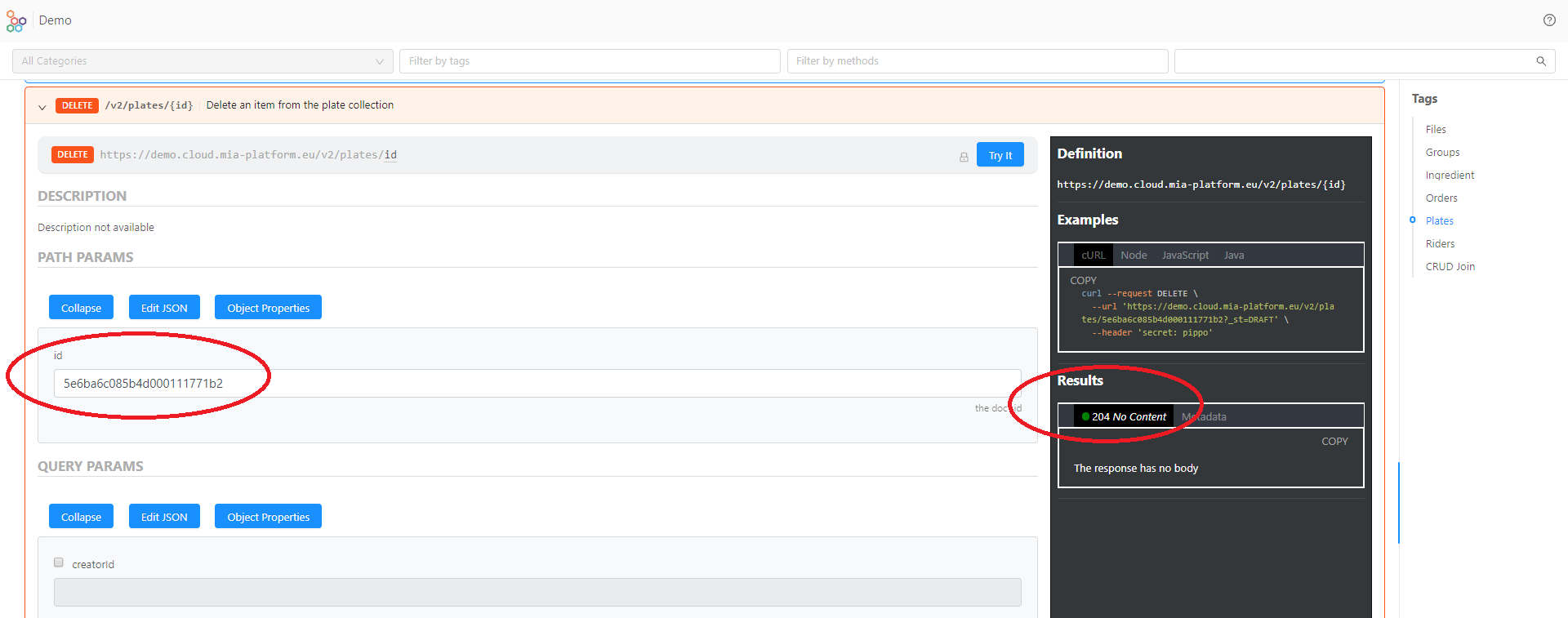The width and height of the screenshot is (1568, 618).
Task: Enable the creatorId checkbox
Action: [59, 562]
